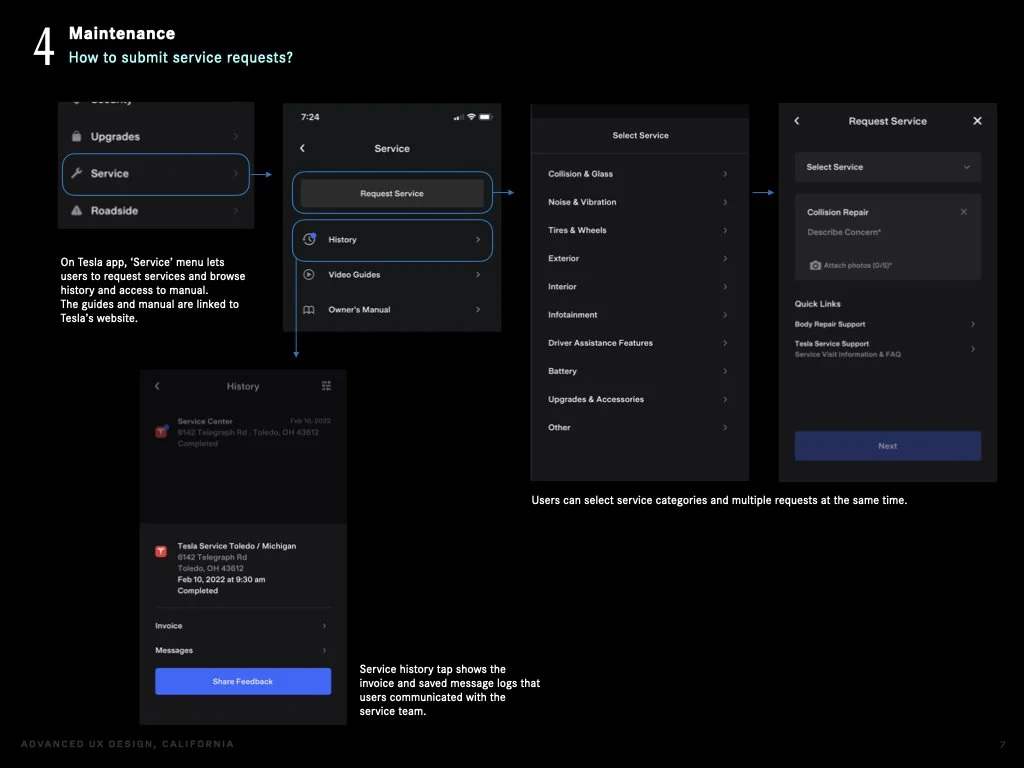Select Other service category

click(639, 427)
